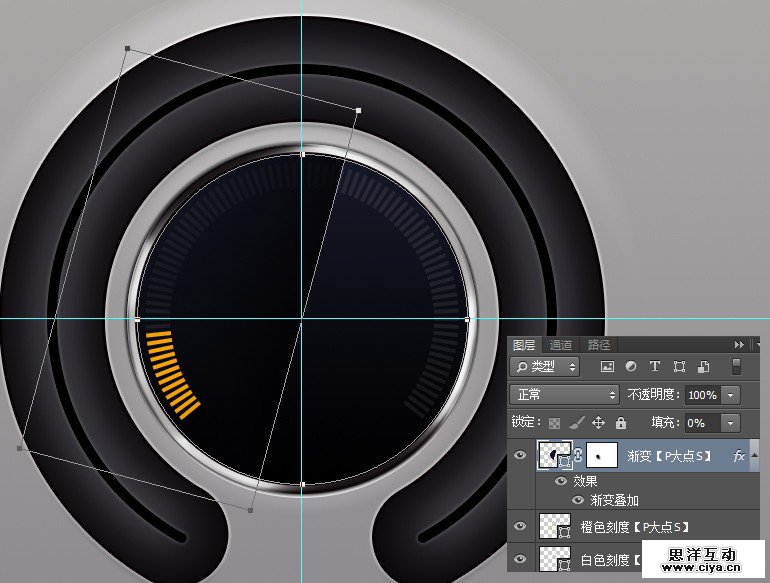Hide the 渐变【P大点S】 layer
The height and width of the screenshot is (583, 770).
pos(520,456)
